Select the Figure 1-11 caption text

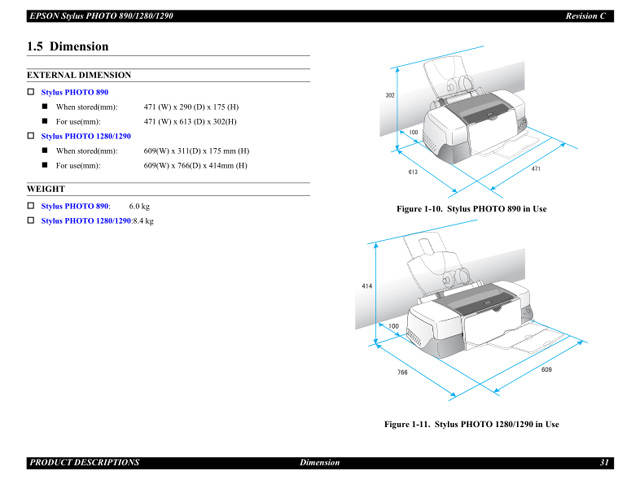point(472,424)
